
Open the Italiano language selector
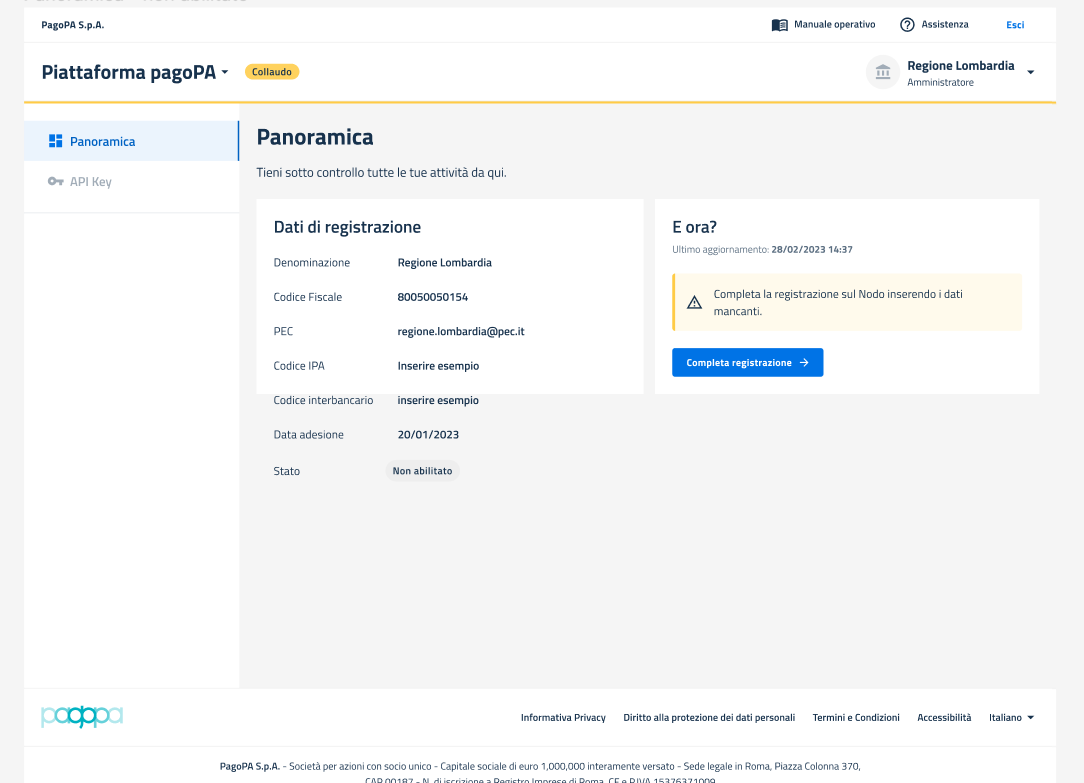[x=1011, y=717]
